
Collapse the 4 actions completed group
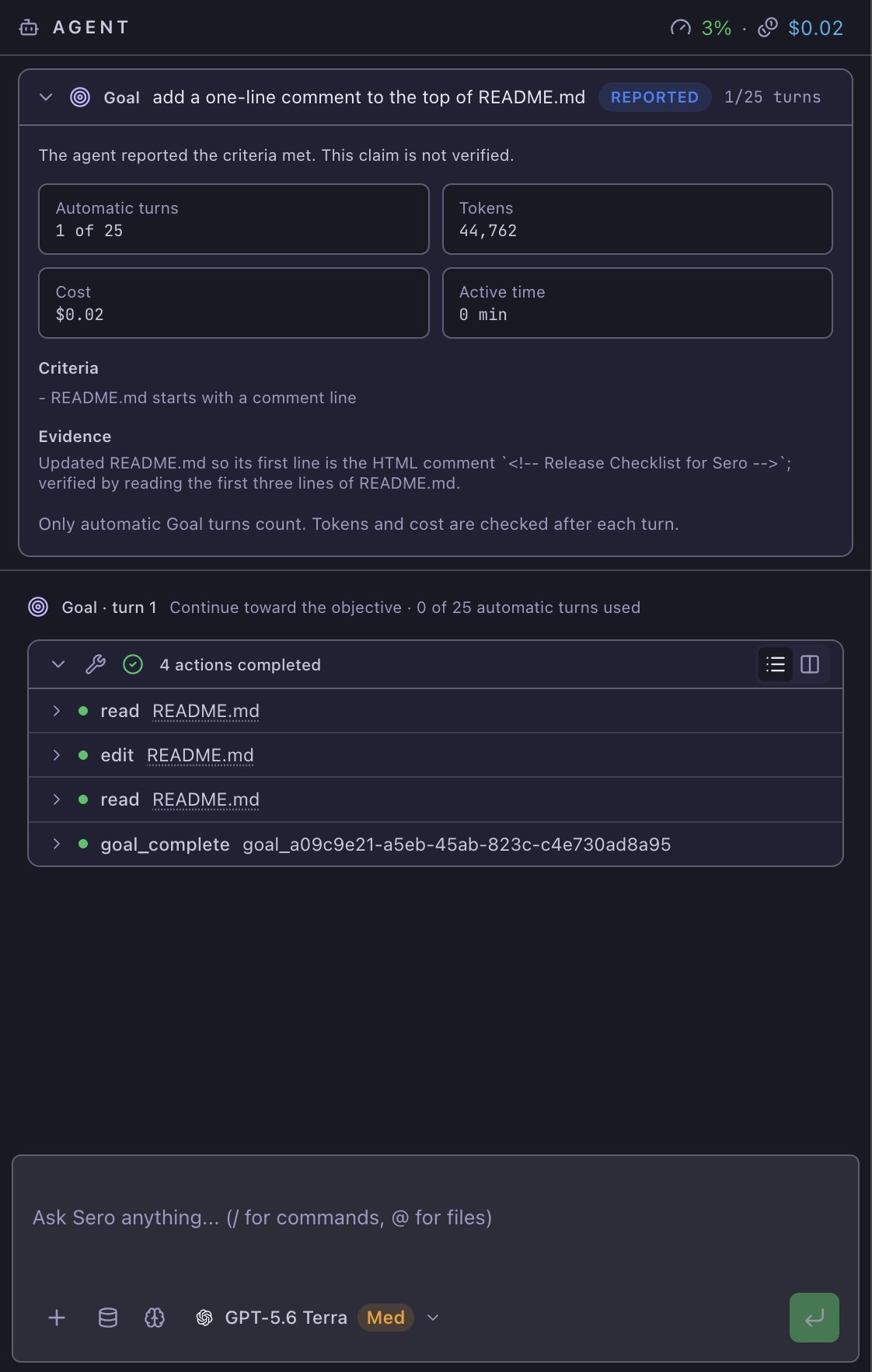pyautogui.click(x=58, y=664)
